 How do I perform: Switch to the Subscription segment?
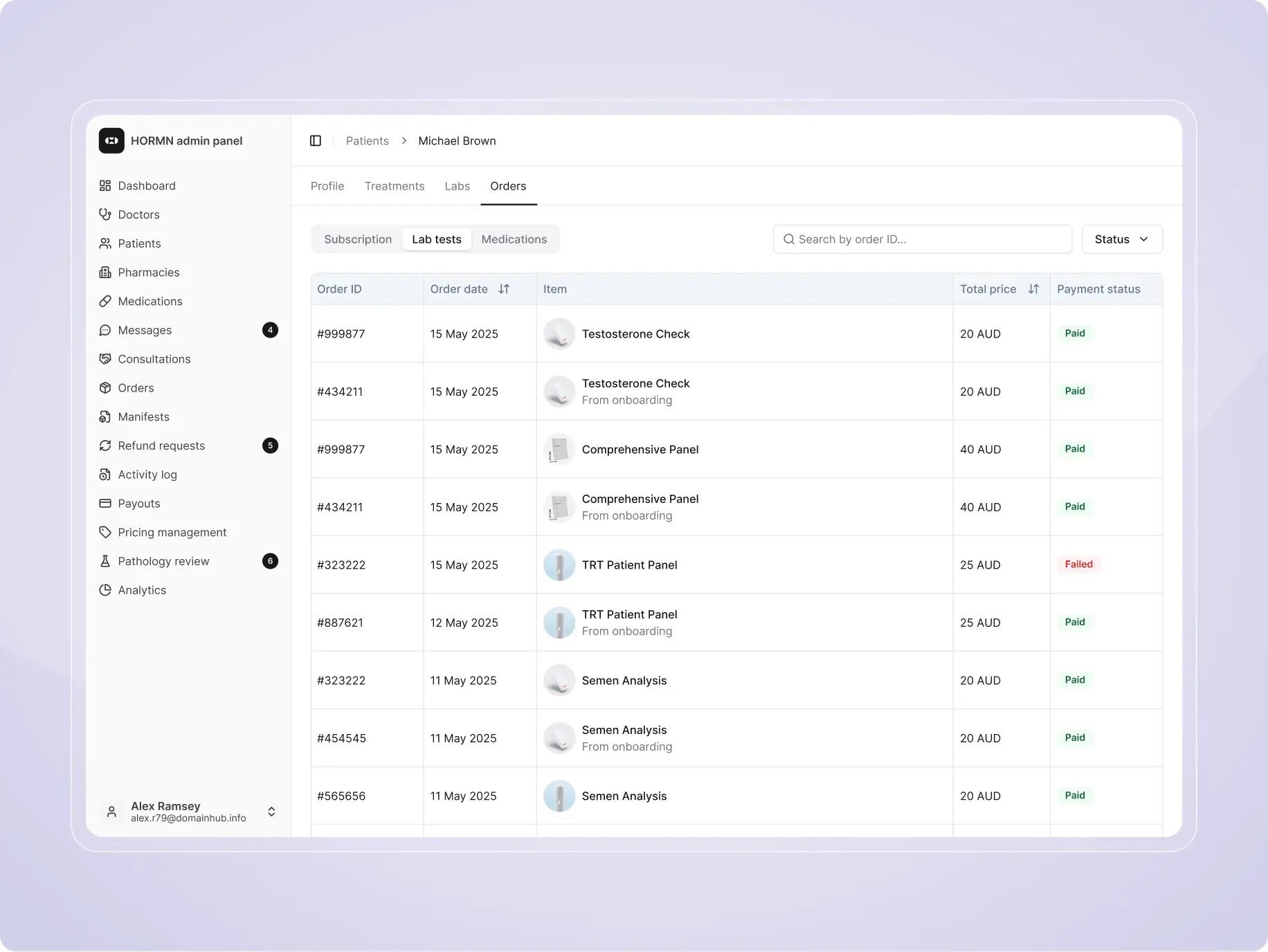click(358, 239)
